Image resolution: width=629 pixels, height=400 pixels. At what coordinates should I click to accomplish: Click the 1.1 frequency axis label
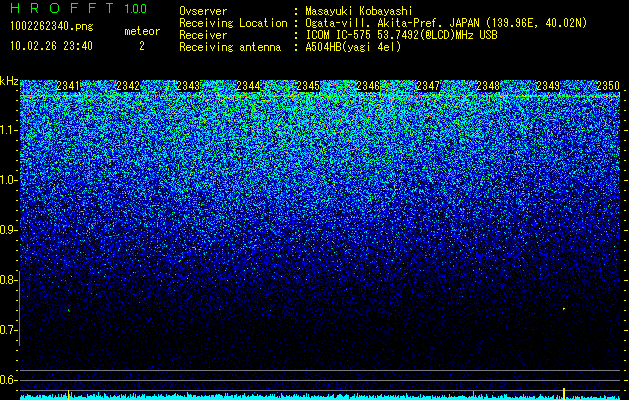click(x=7, y=130)
